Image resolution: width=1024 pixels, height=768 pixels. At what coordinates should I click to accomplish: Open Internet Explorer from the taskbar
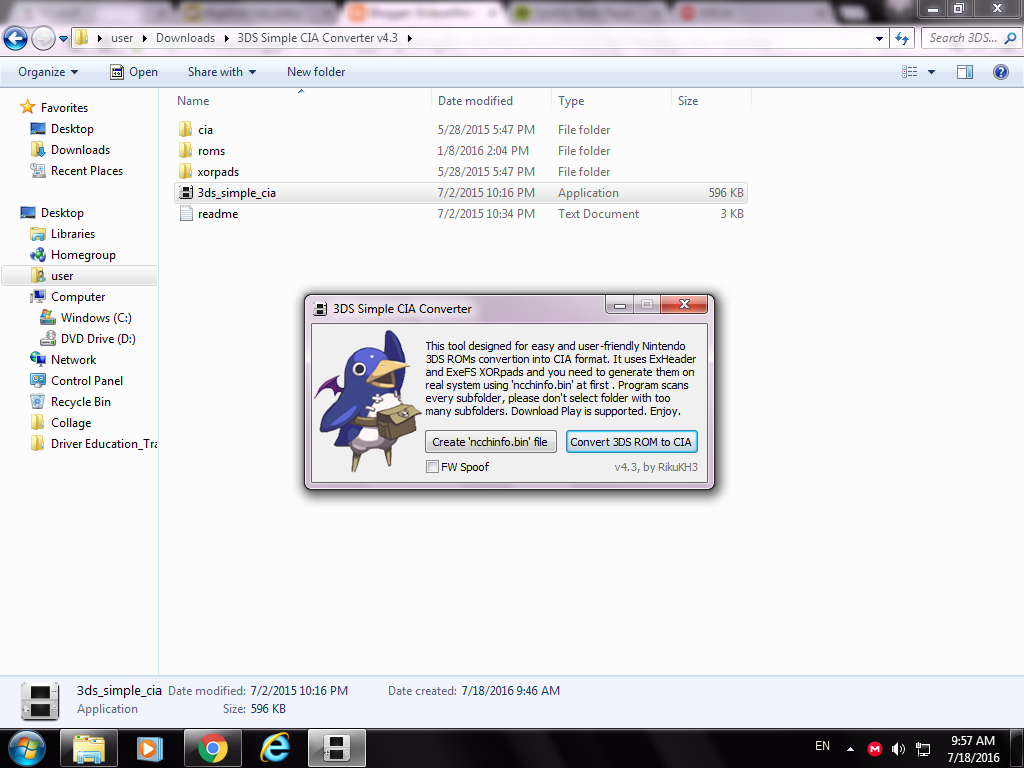point(275,748)
